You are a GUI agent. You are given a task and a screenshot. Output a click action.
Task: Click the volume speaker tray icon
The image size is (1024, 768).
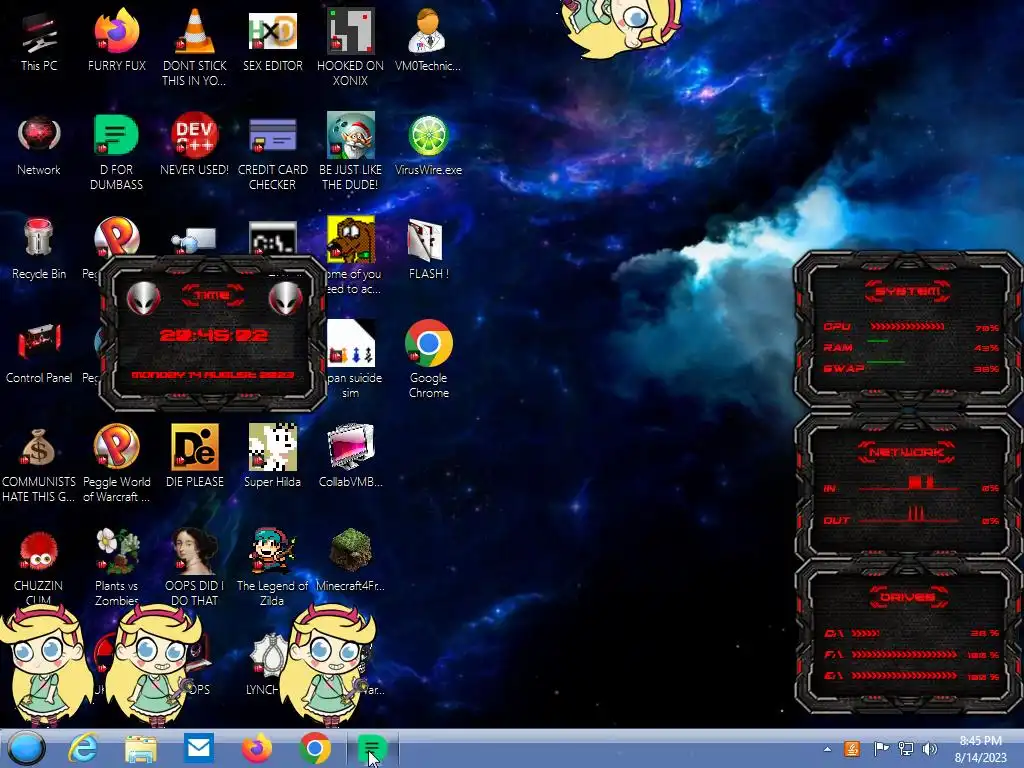(x=930, y=749)
